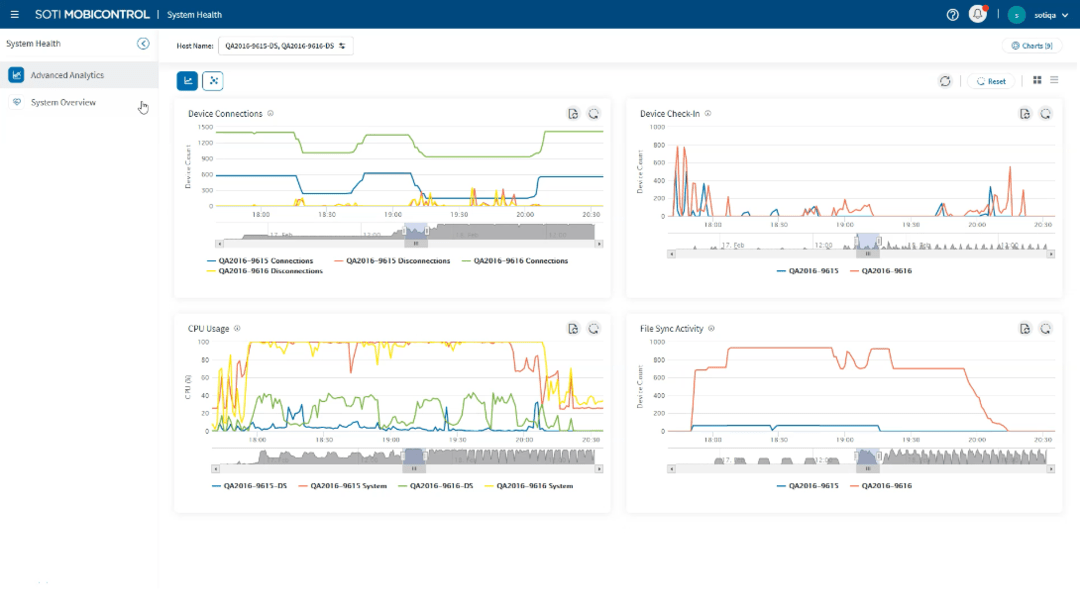Screen dimensions: 1080x607
Task: Export the CPU Usage chart
Action: (573, 328)
